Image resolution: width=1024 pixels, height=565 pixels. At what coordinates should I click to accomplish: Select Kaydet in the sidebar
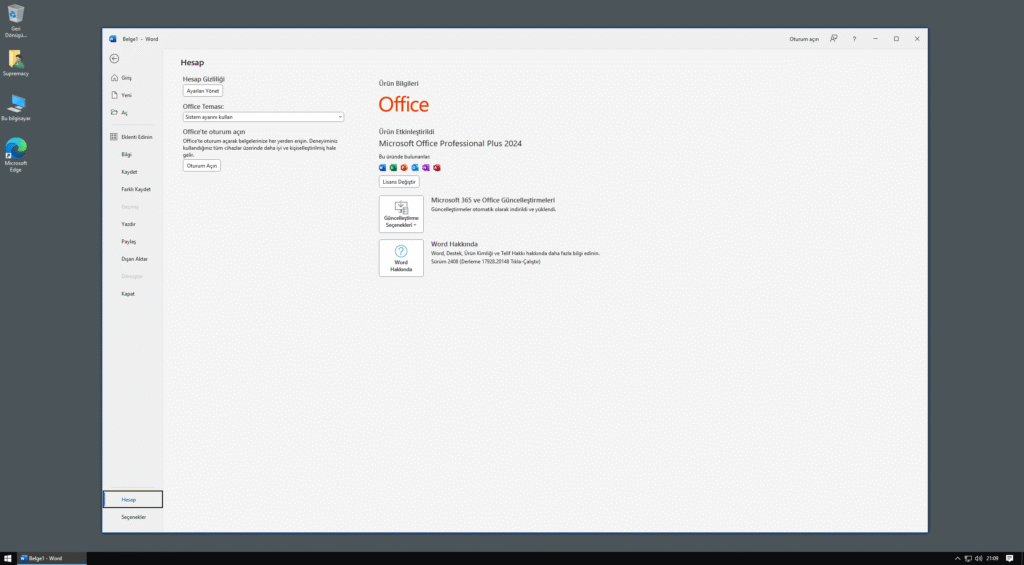point(133,172)
